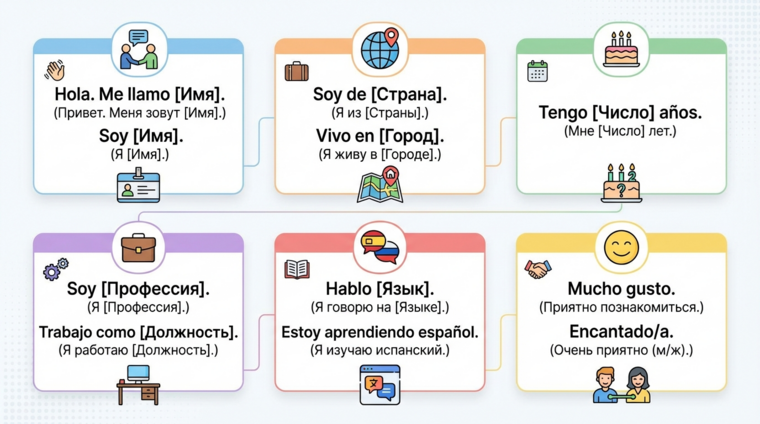The height and width of the screenshot is (424, 760).
Task: Click the speech bubbles with flags icon
Action: coord(379,246)
